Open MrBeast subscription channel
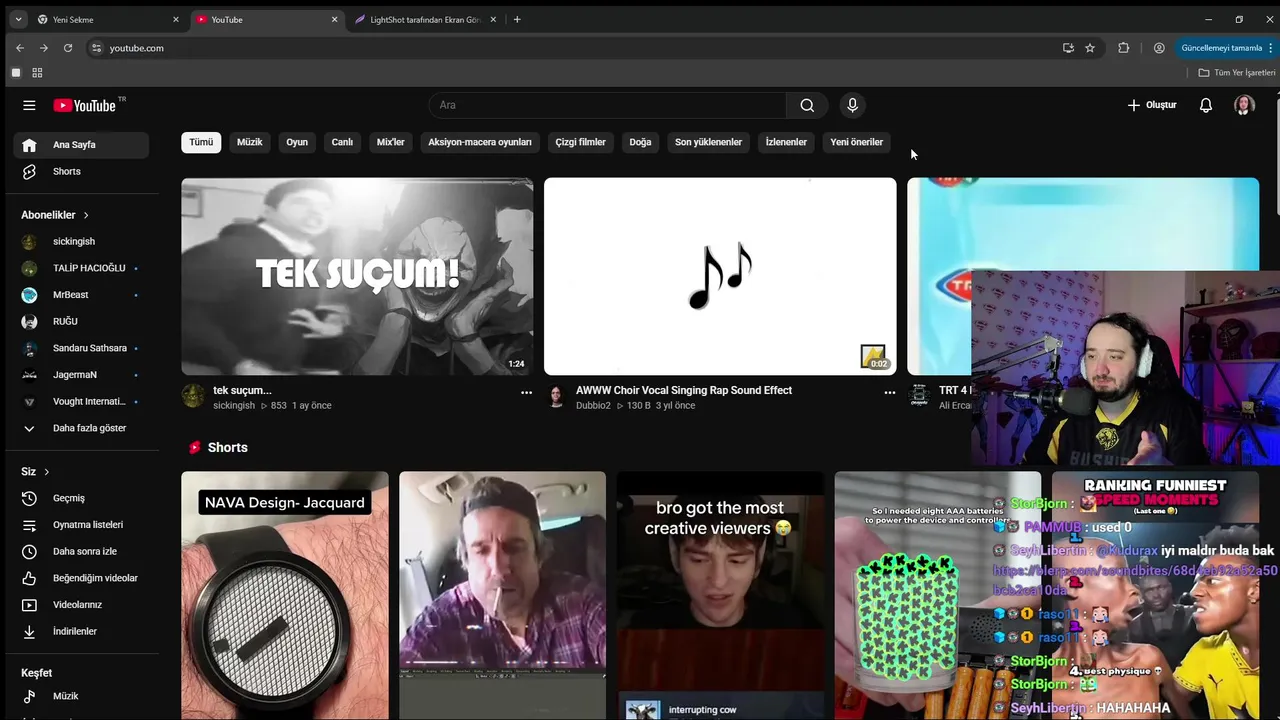The width and height of the screenshot is (1280, 720). [81, 295]
